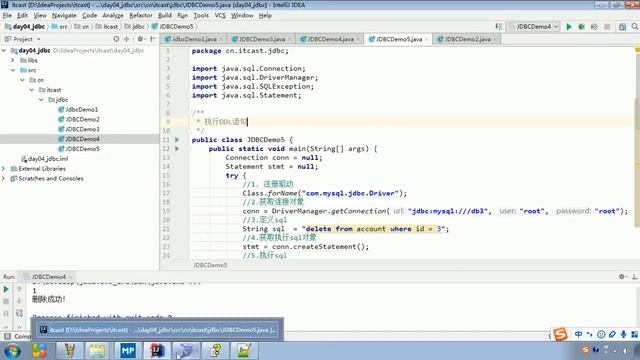Collapse the cn package node
Screen dimensions: 640x360
click(x=22, y=80)
